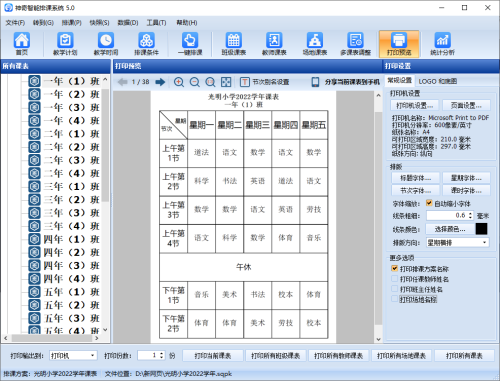Click the 星期字体... button

click(x=466, y=178)
